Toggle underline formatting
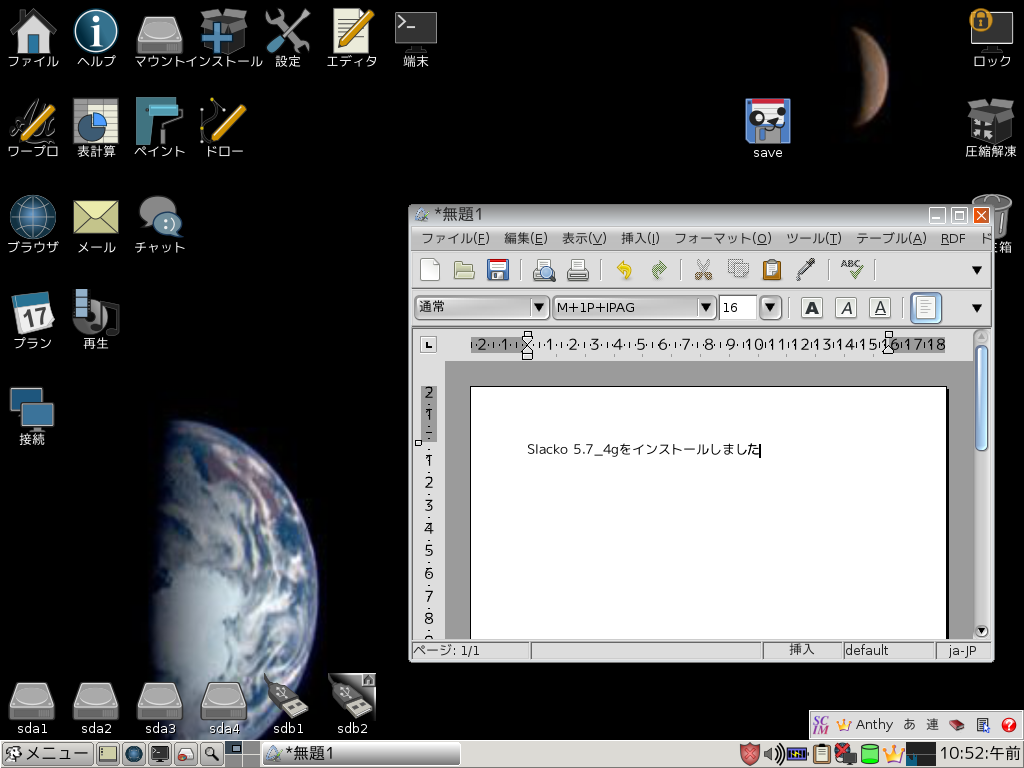Image resolution: width=1024 pixels, height=768 pixels. click(x=880, y=308)
